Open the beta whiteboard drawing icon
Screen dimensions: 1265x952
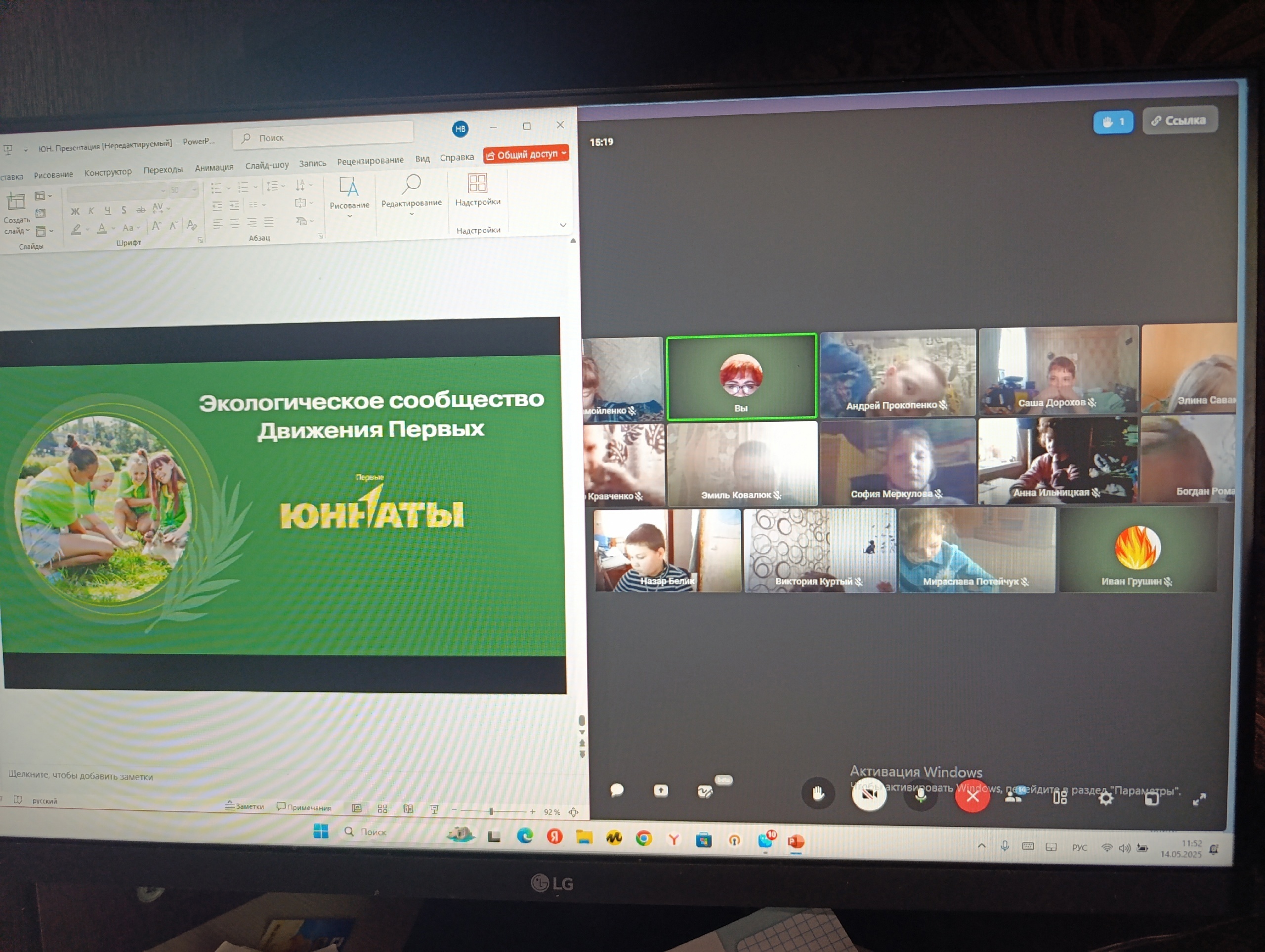705,791
